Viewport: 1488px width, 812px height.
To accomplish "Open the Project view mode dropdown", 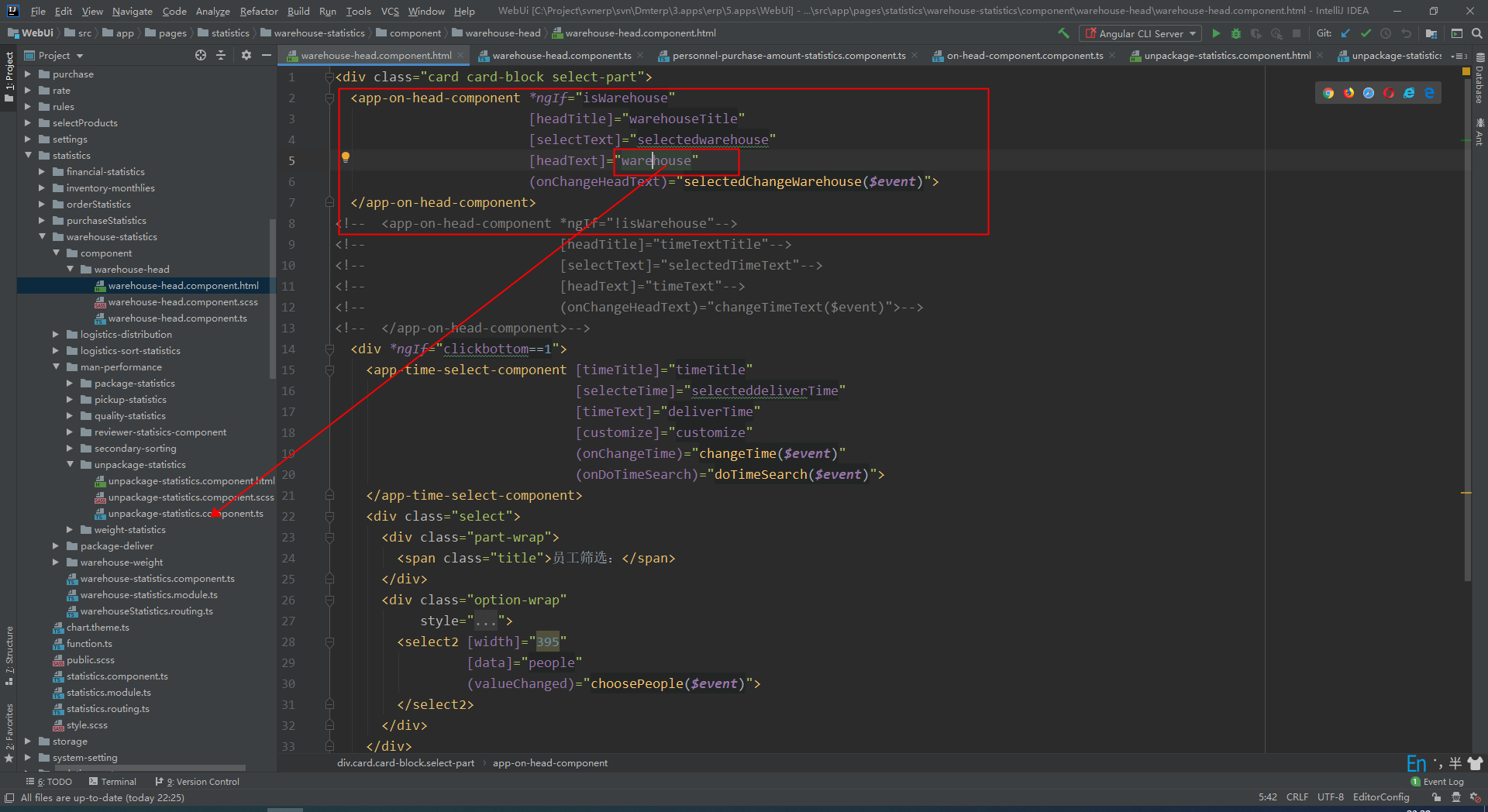I will (53, 55).
